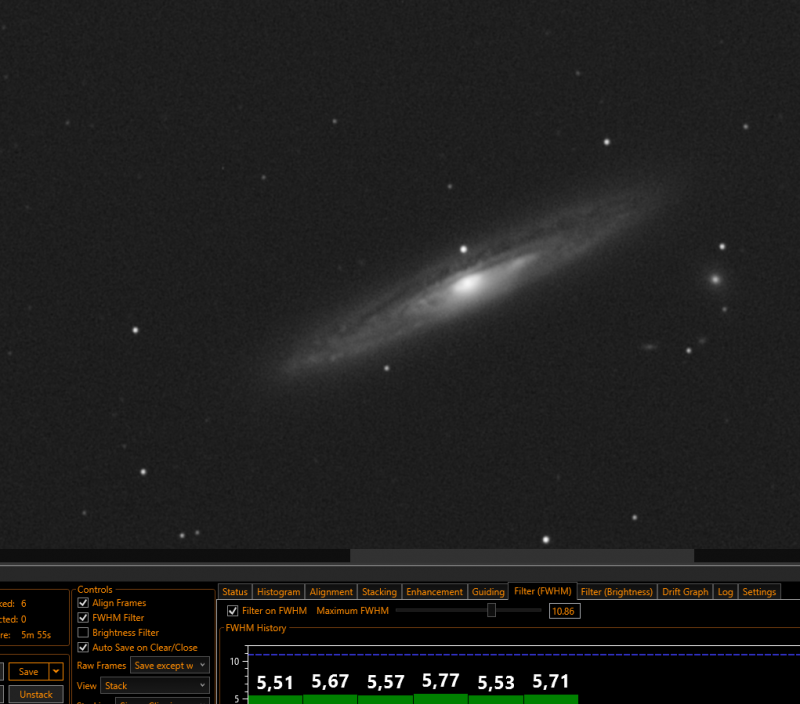Screen dimensions: 800x704
Task: Open the Raw Frames dropdown
Action: click(x=169, y=665)
